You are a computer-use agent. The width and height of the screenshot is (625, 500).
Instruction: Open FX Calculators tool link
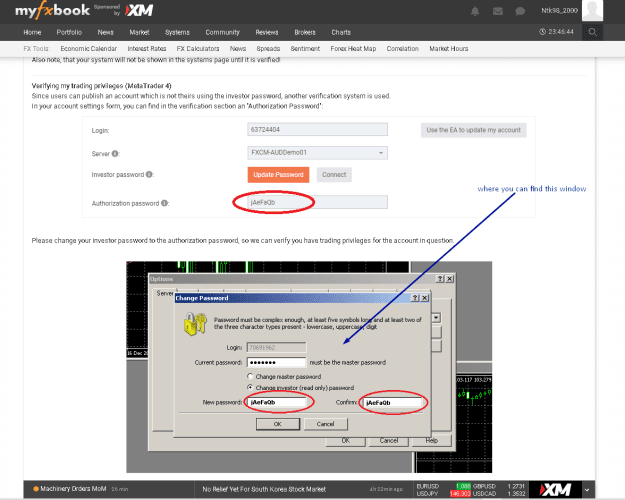click(x=198, y=49)
